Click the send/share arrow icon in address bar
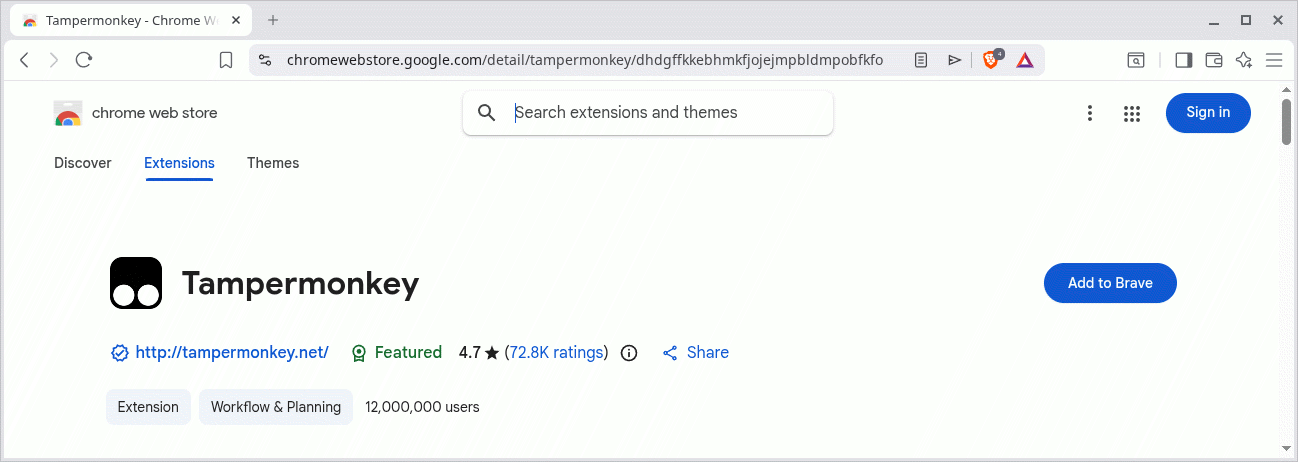The image size is (1298, 462). pos(955,60)
